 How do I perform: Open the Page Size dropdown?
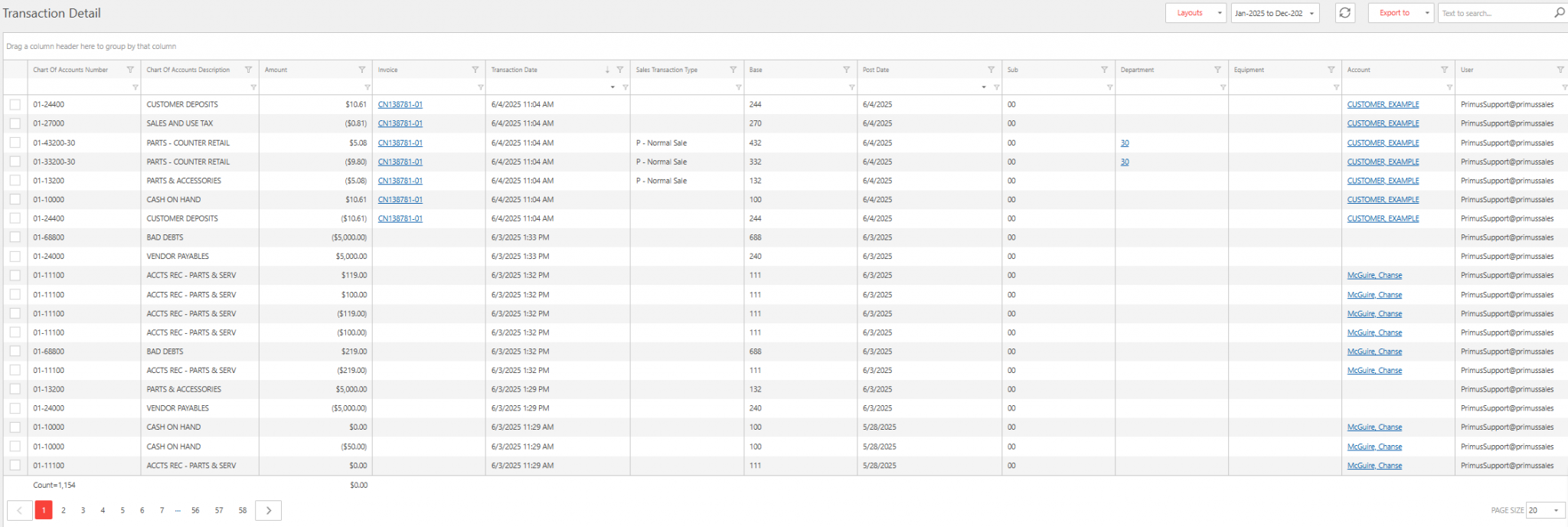1546,510
